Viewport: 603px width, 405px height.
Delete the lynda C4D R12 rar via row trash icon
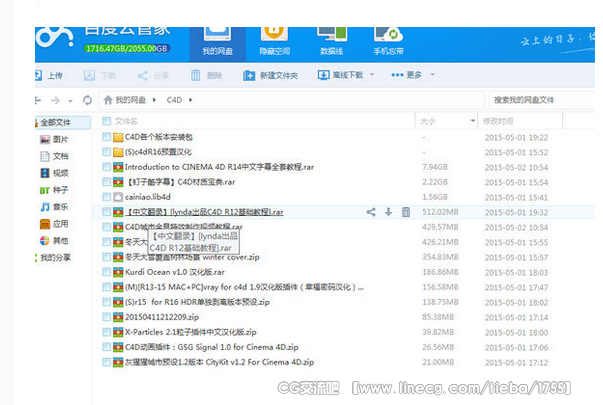[406, 212]
